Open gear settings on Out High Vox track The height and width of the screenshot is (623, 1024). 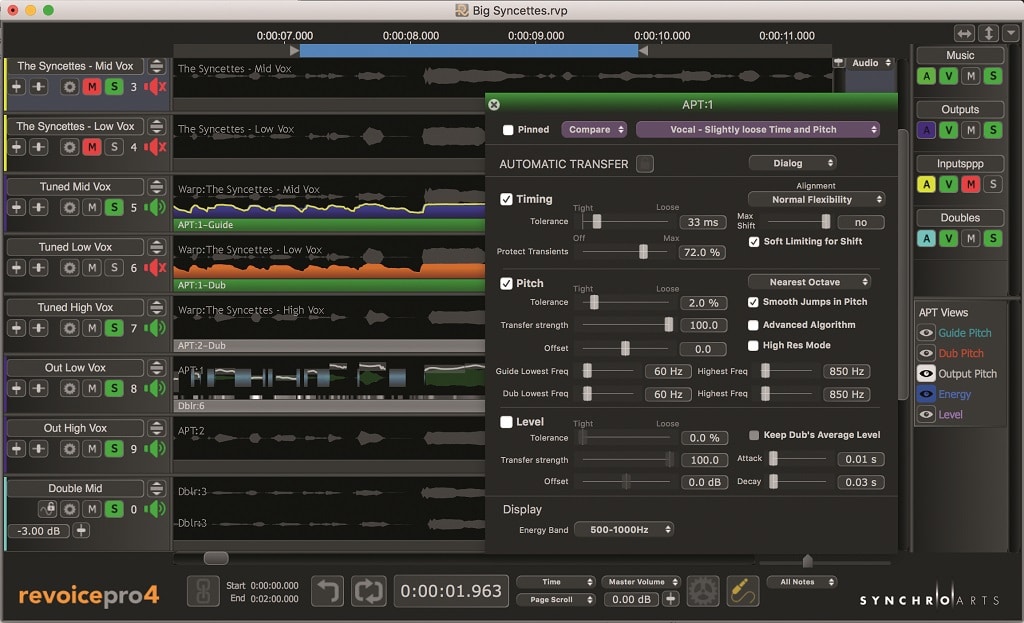(70, 449)
